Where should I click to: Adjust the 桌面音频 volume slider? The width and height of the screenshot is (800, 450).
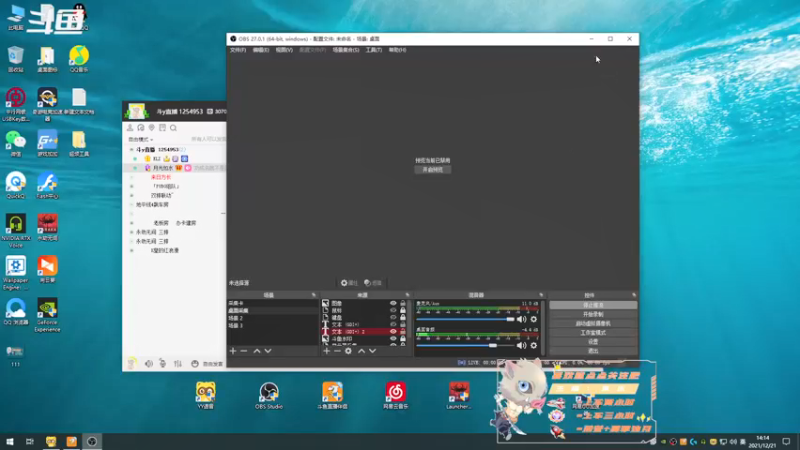coord(465,345)
